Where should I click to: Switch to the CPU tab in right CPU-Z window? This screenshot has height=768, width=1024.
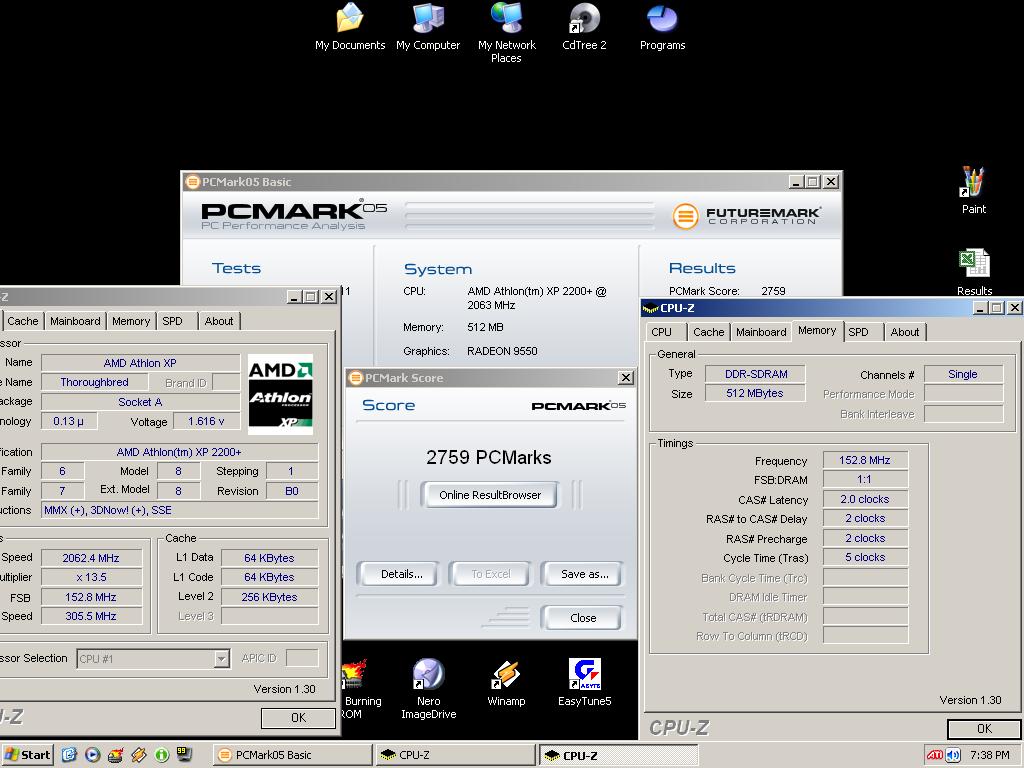tap(662, 332)
